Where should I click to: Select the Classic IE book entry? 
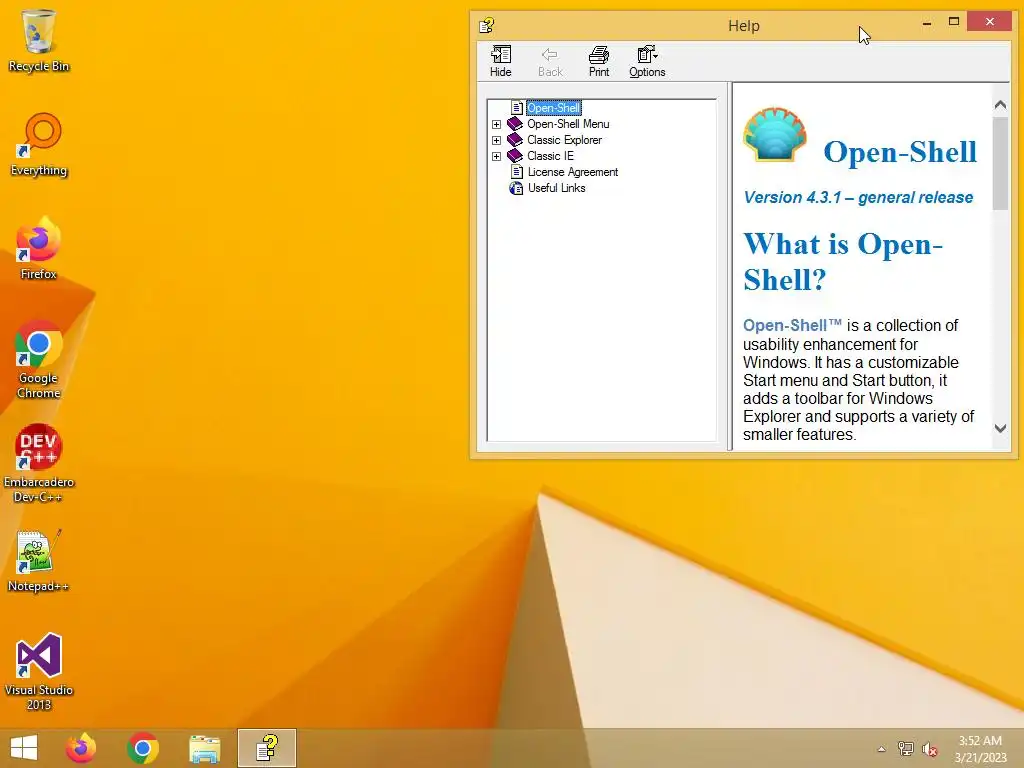pos(550,156)
